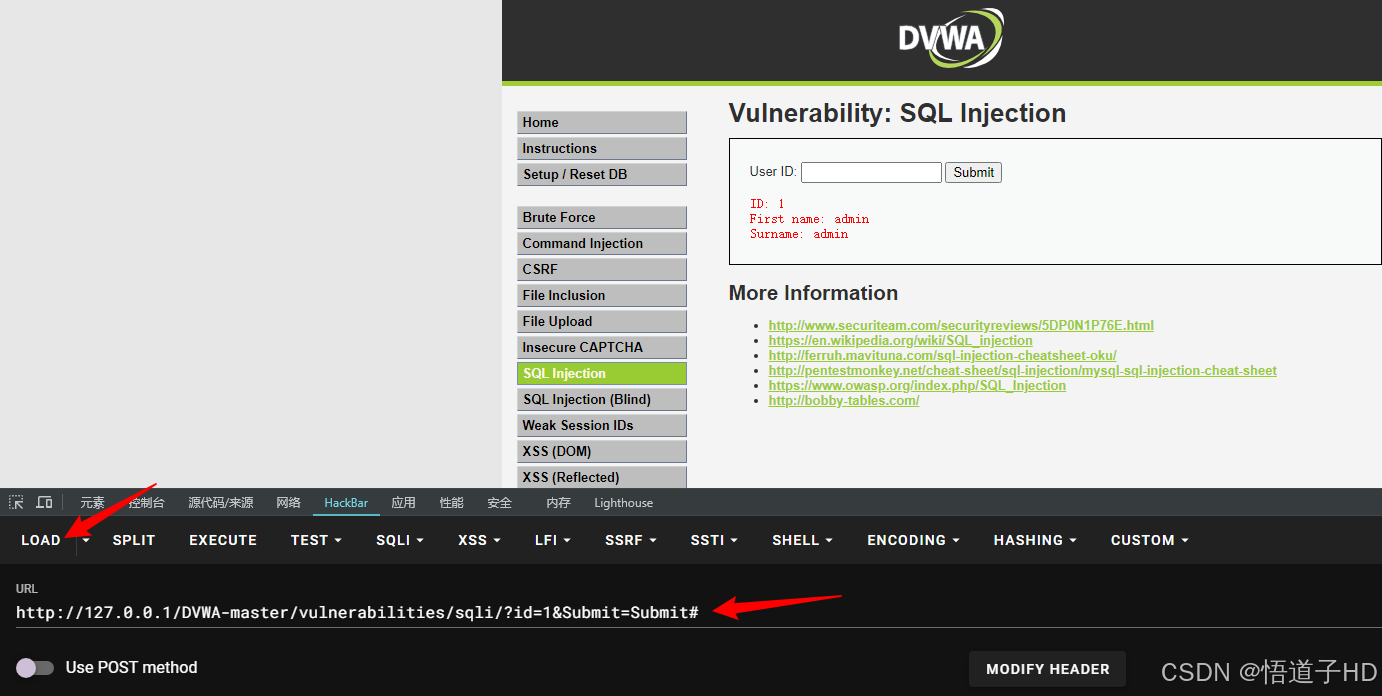Screen dimensions: 1382x696
Task: Switch to the Lighthouse tab
Action: (x=623, y=503)
